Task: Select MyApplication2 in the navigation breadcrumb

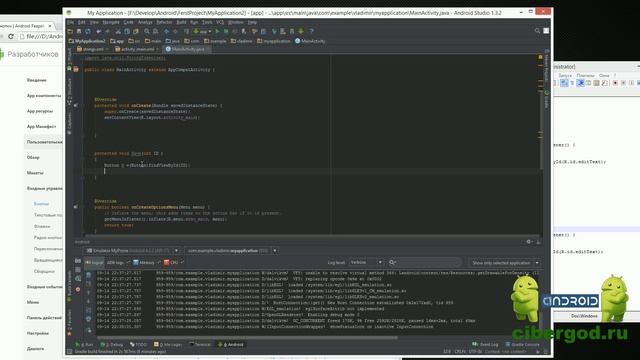Action: pyautogui.click(x=87, y=41)
